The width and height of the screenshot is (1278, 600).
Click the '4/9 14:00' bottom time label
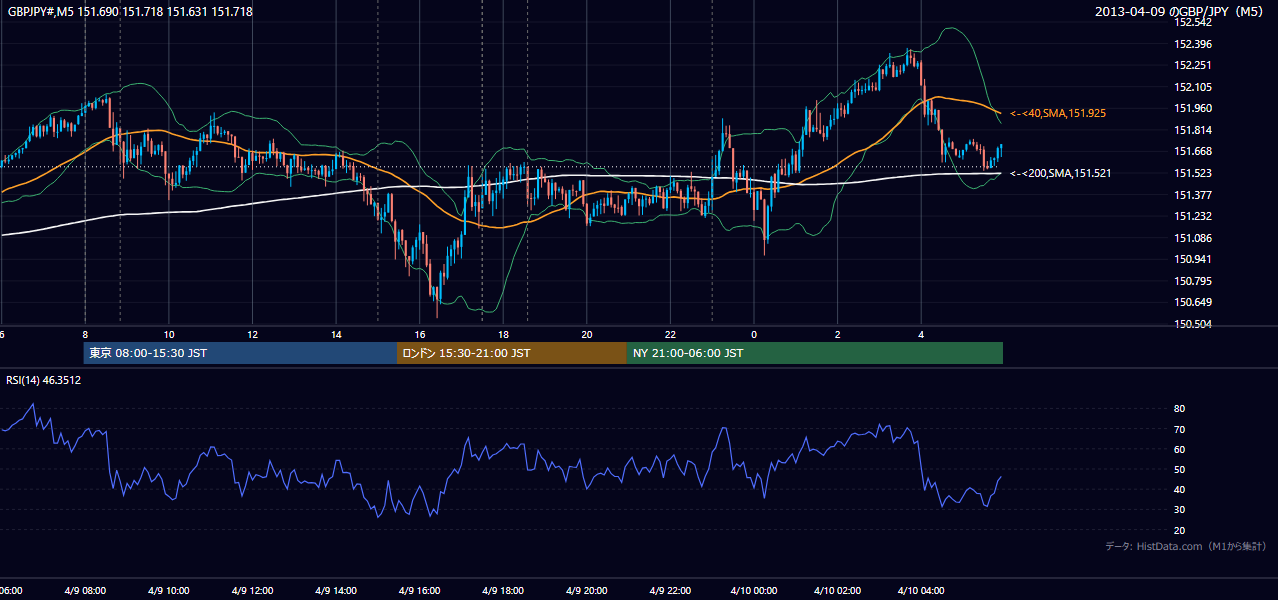(x=336, y=591)
